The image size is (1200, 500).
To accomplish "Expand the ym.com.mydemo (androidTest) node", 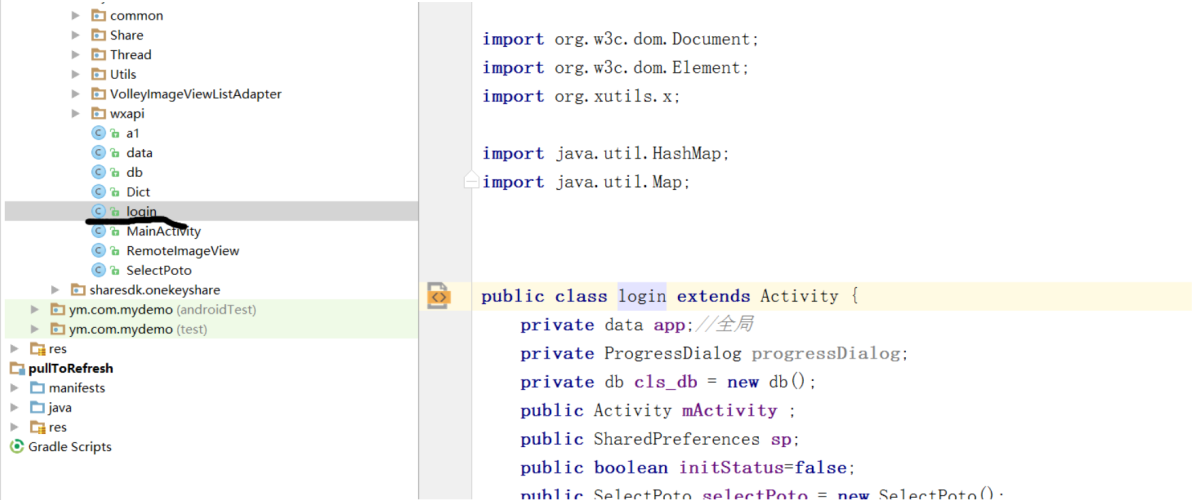I will (x=35, y=309).
